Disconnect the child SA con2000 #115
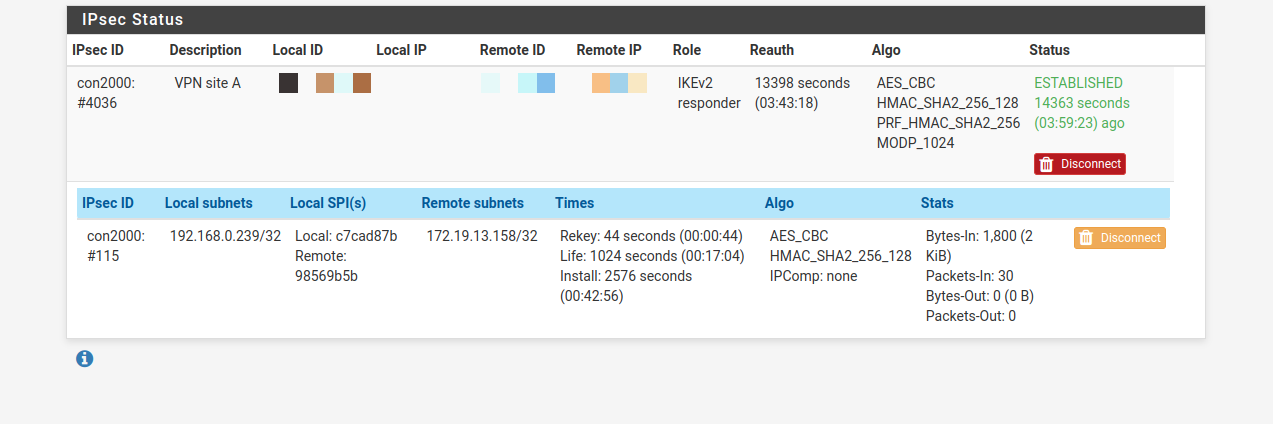Screen dimensions: 1273x424 [x=1120, y=238]
